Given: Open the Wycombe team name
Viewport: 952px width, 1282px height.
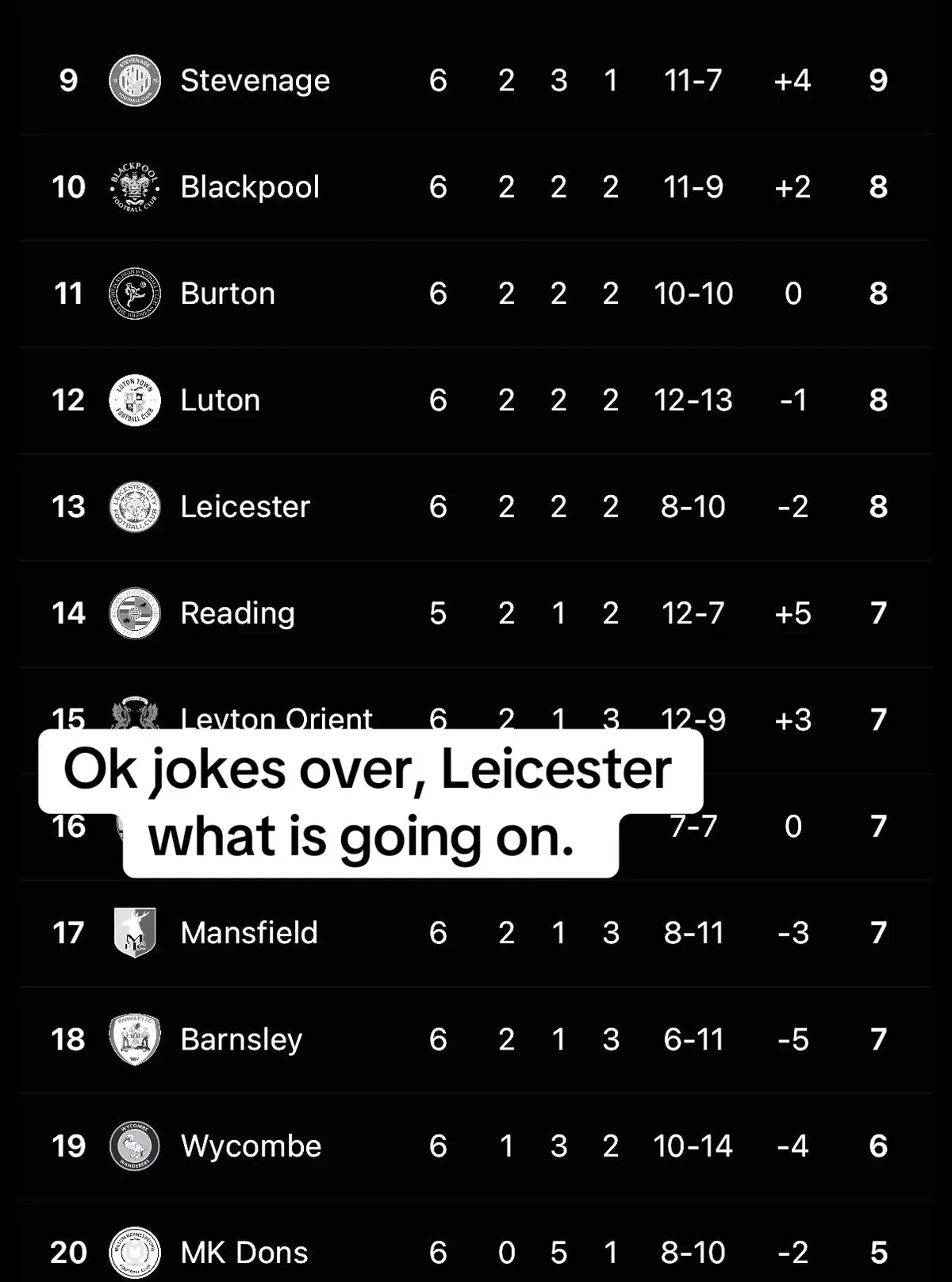Looking at the screenshot, I should tap(251, 1146).
